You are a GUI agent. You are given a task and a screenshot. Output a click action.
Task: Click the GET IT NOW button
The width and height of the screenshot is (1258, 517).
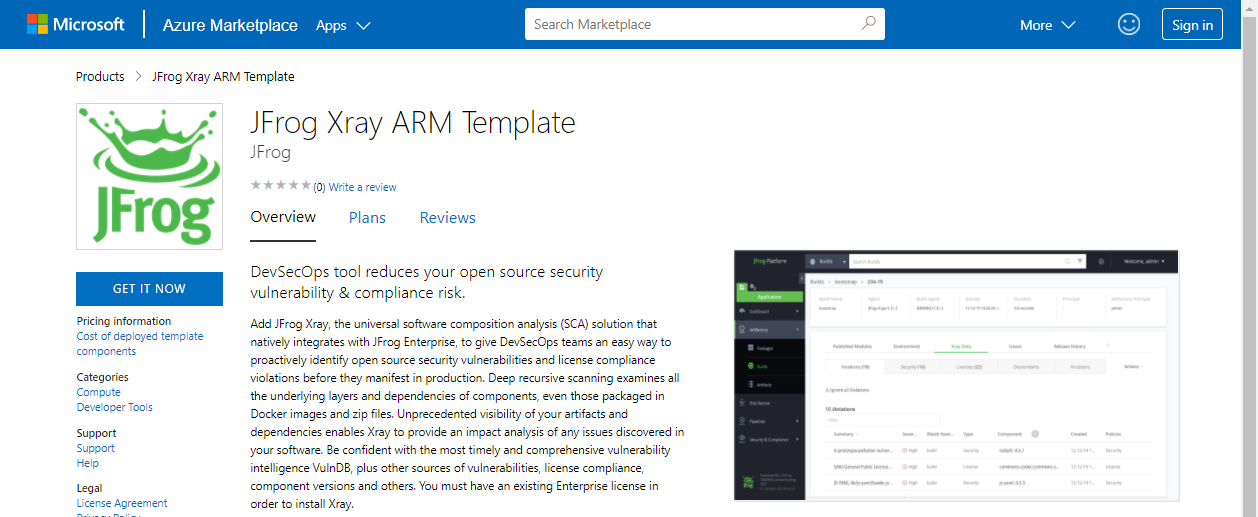click(149, 288)
